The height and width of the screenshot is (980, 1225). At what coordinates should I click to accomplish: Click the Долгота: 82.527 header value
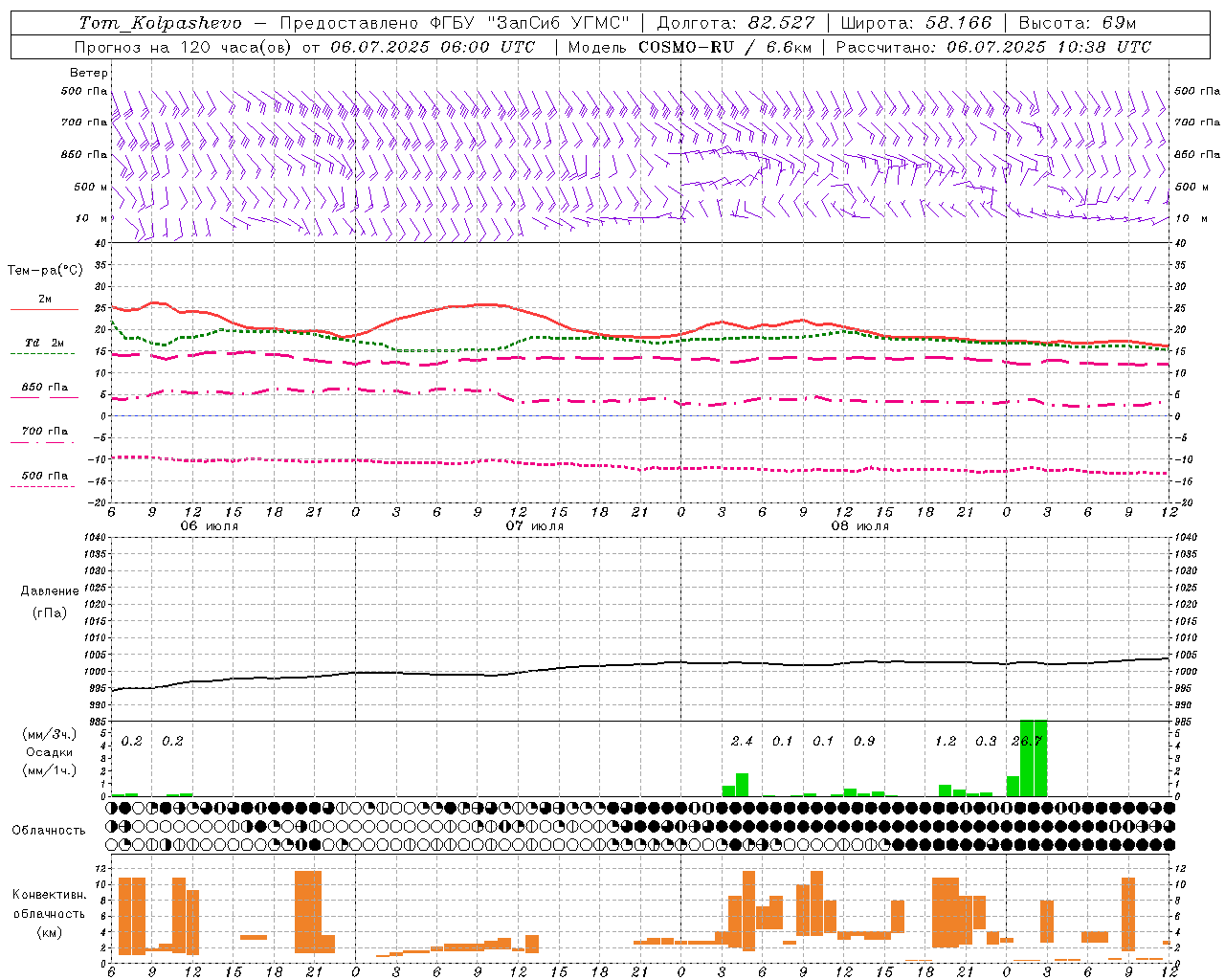(x=736, y=23)
